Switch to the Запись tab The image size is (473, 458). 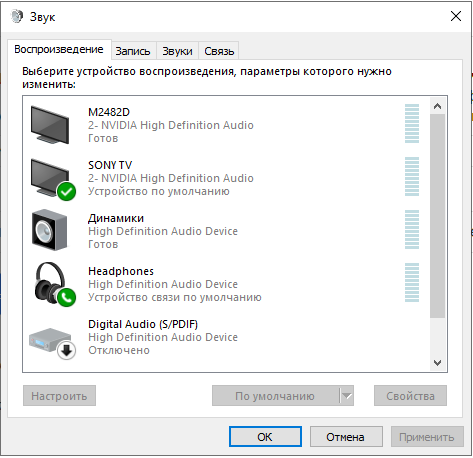133,51
